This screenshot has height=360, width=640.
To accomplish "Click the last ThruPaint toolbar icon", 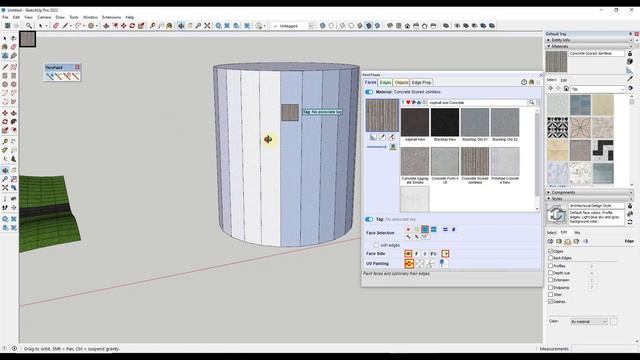I will tap(76, 76).
